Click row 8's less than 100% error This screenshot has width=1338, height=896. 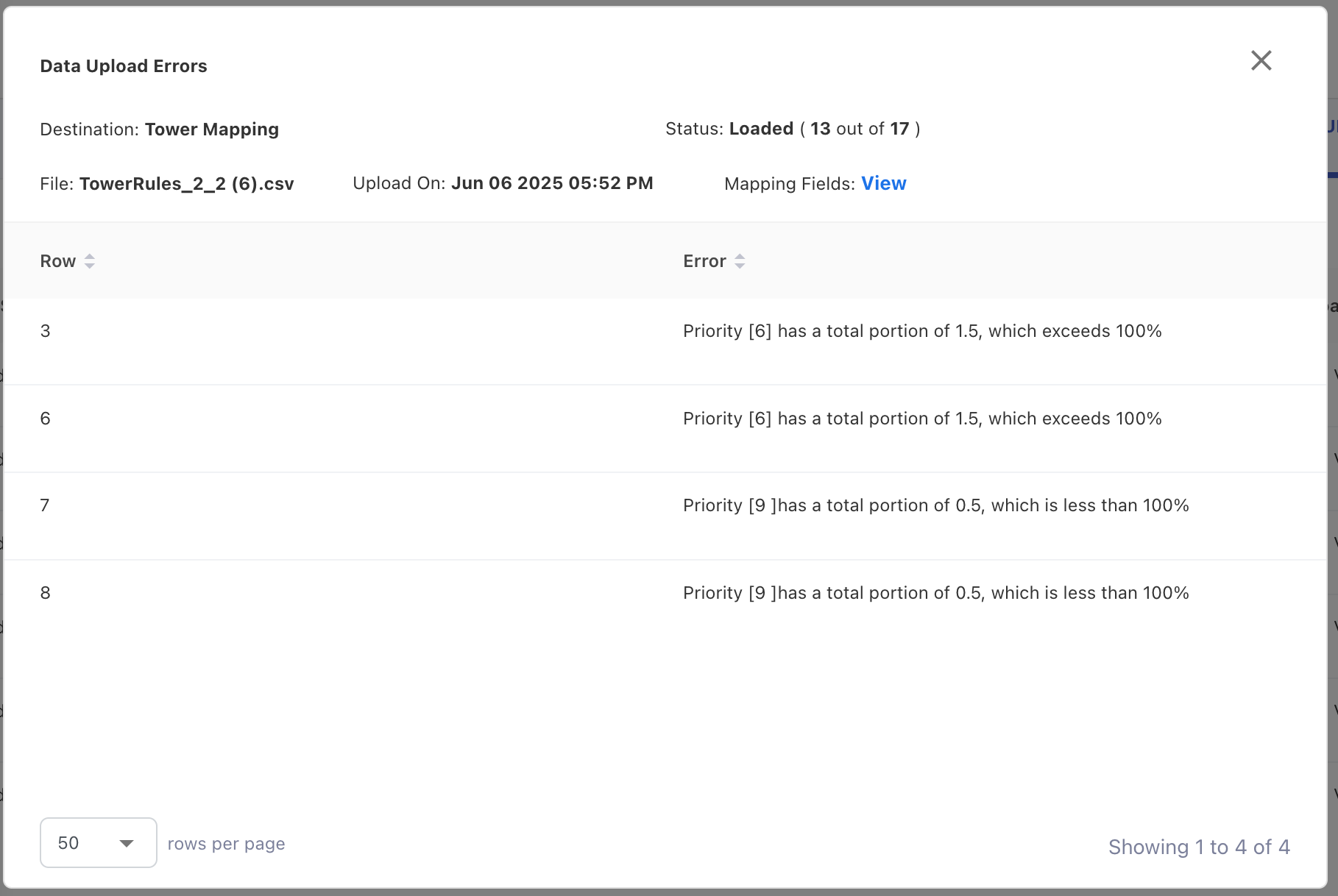pos(935,593)
